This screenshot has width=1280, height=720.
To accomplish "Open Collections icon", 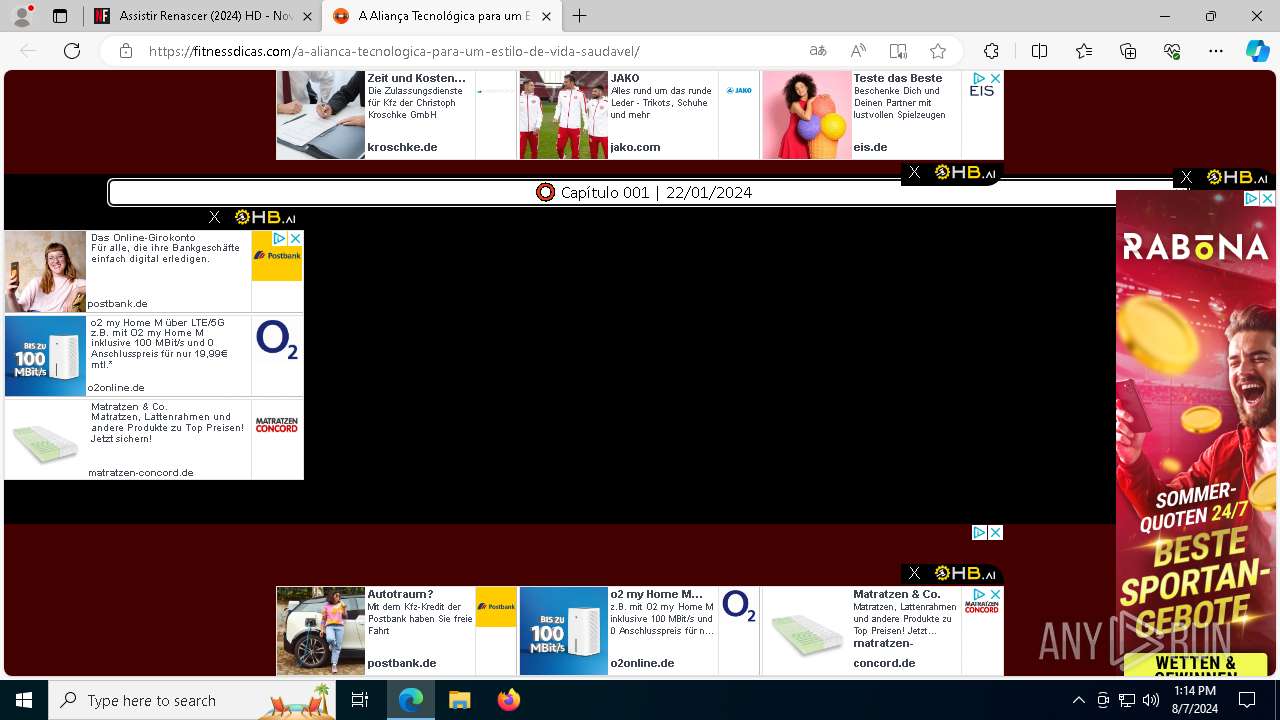I will (x=1128, y=51).
